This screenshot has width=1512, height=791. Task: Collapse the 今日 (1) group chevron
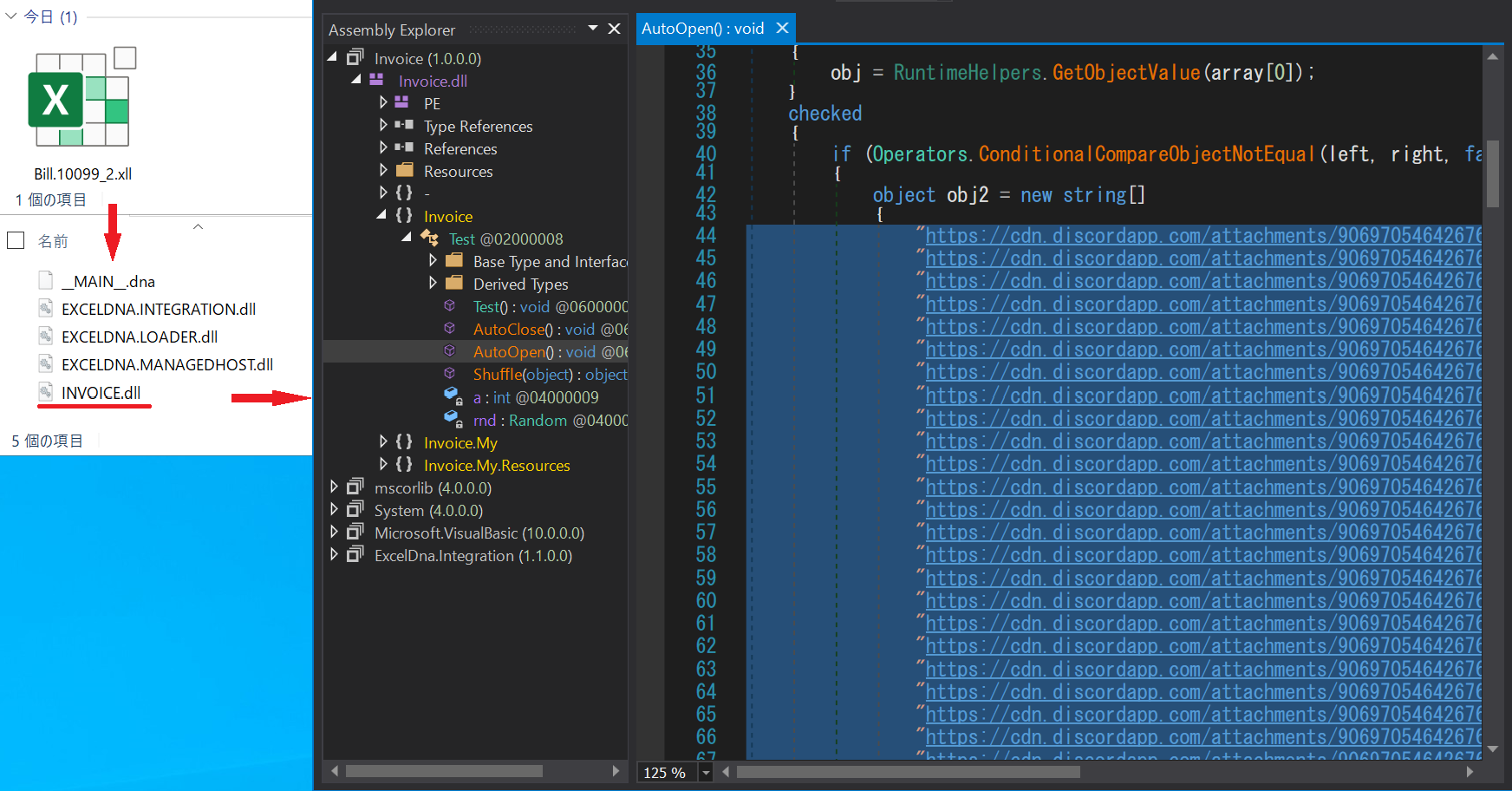(x=11, y=16)
